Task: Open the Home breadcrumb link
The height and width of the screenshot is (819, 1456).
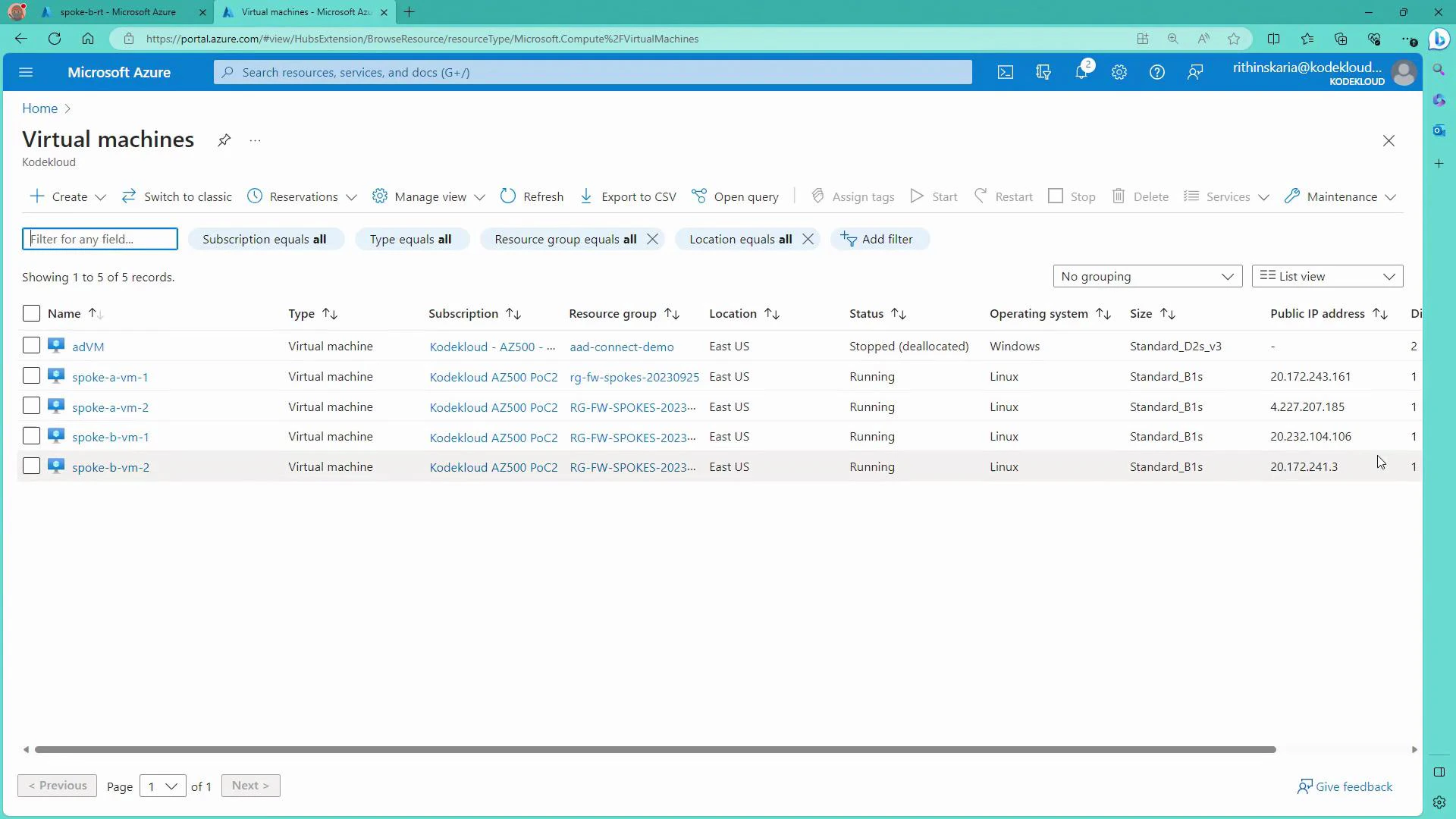Action: tap(39, 108)
